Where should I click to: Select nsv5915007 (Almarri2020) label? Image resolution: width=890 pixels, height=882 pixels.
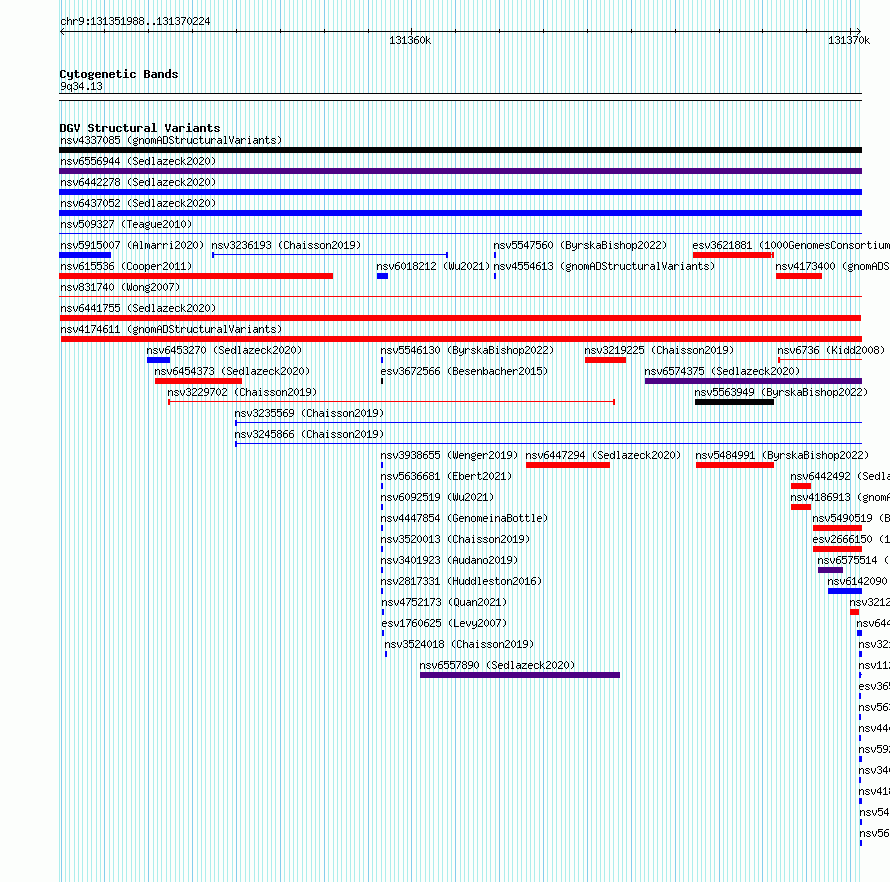click(x=132, y=245)
